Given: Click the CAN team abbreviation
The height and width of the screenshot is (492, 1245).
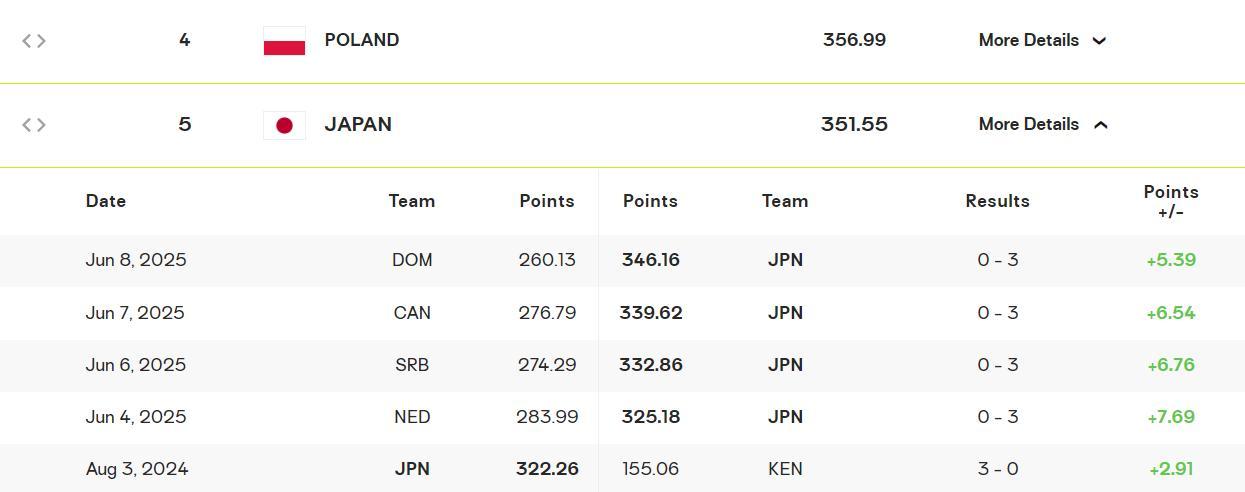Looking at the screenshot, I should click(412, 313).
